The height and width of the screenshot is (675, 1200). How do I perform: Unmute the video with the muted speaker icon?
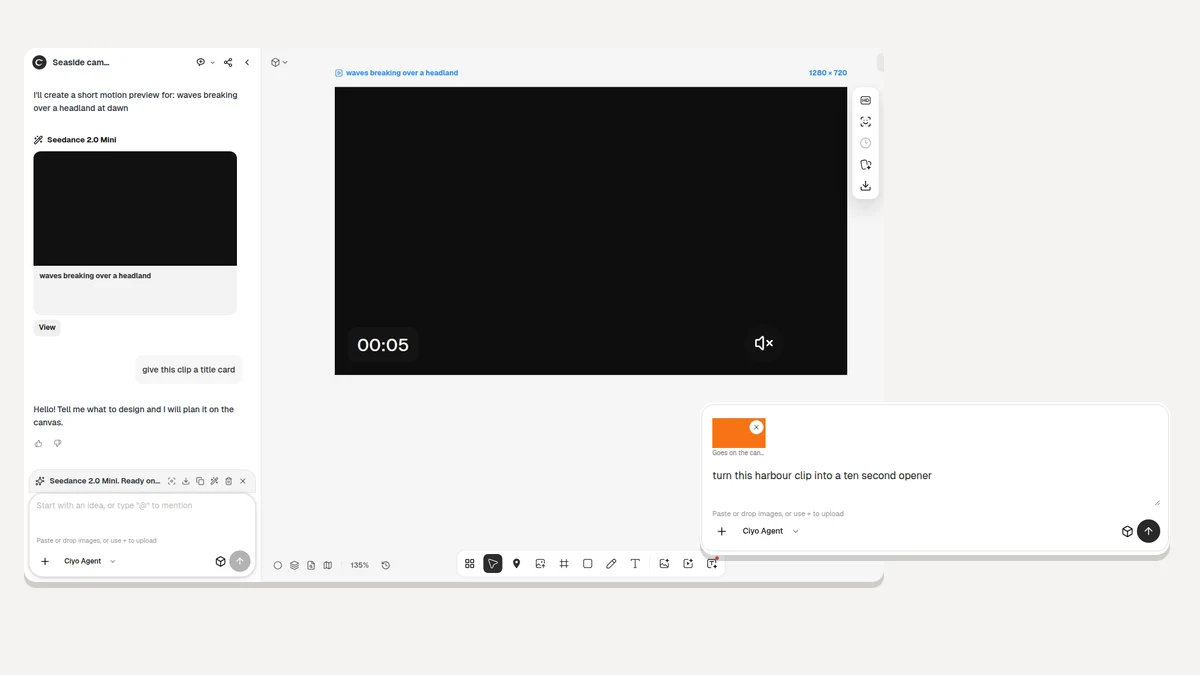coord(764,343)
